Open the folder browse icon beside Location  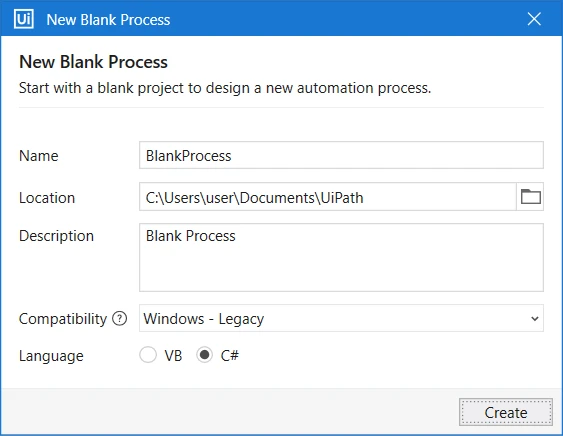(530, 196)
